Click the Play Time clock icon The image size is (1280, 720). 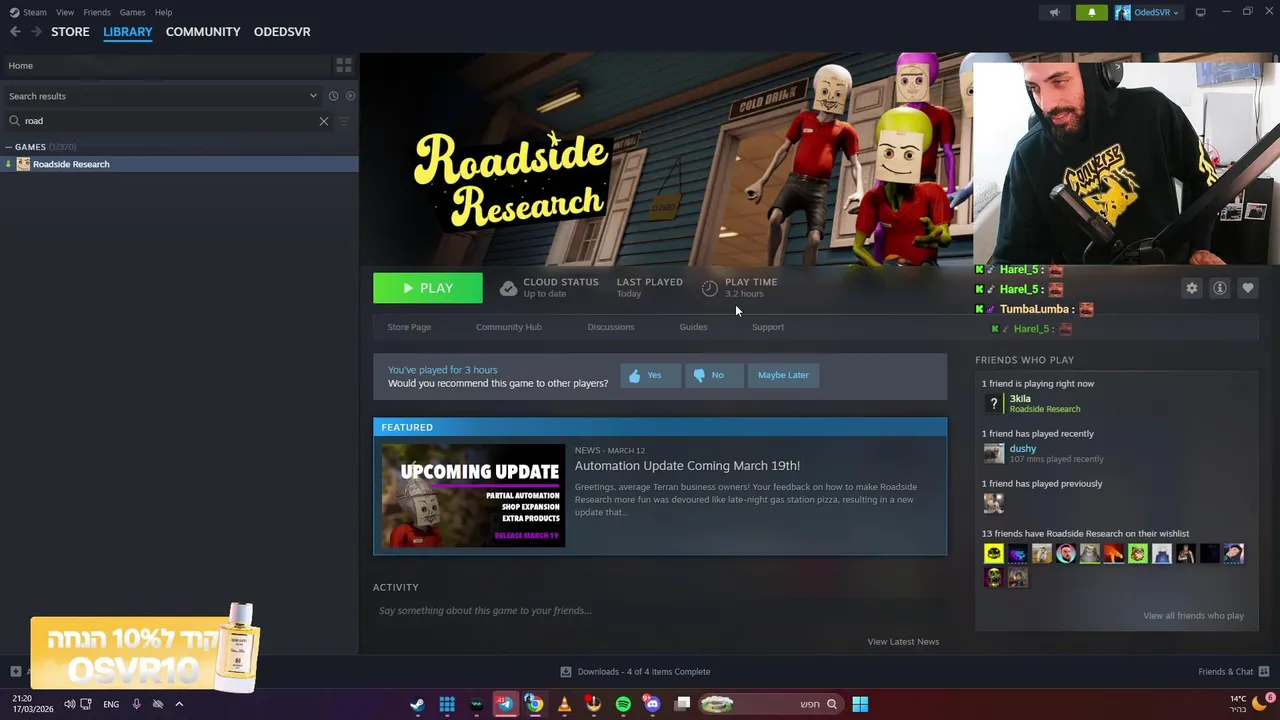click(x=709, y=288)
